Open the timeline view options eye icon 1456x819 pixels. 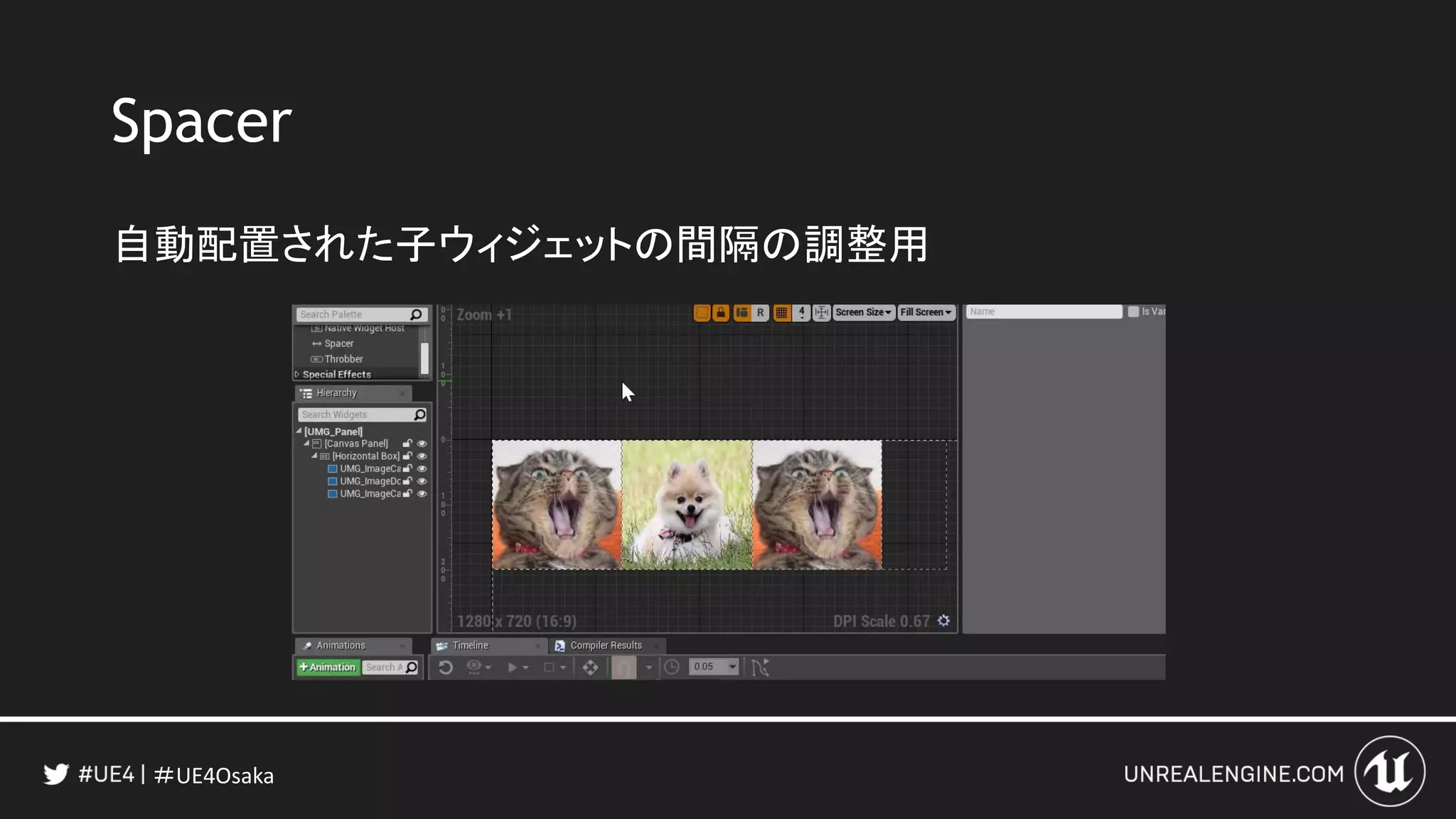474,667
